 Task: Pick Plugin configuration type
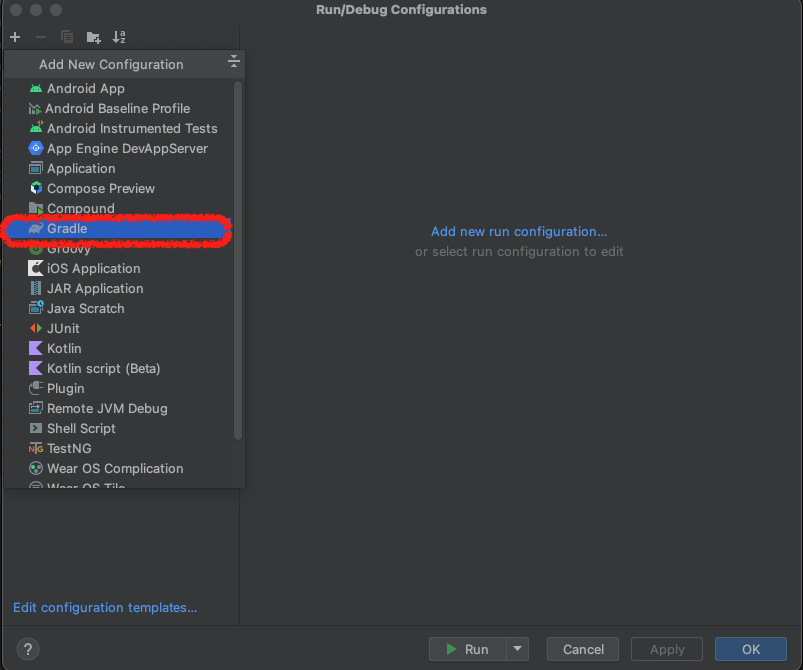click(119, 388)
